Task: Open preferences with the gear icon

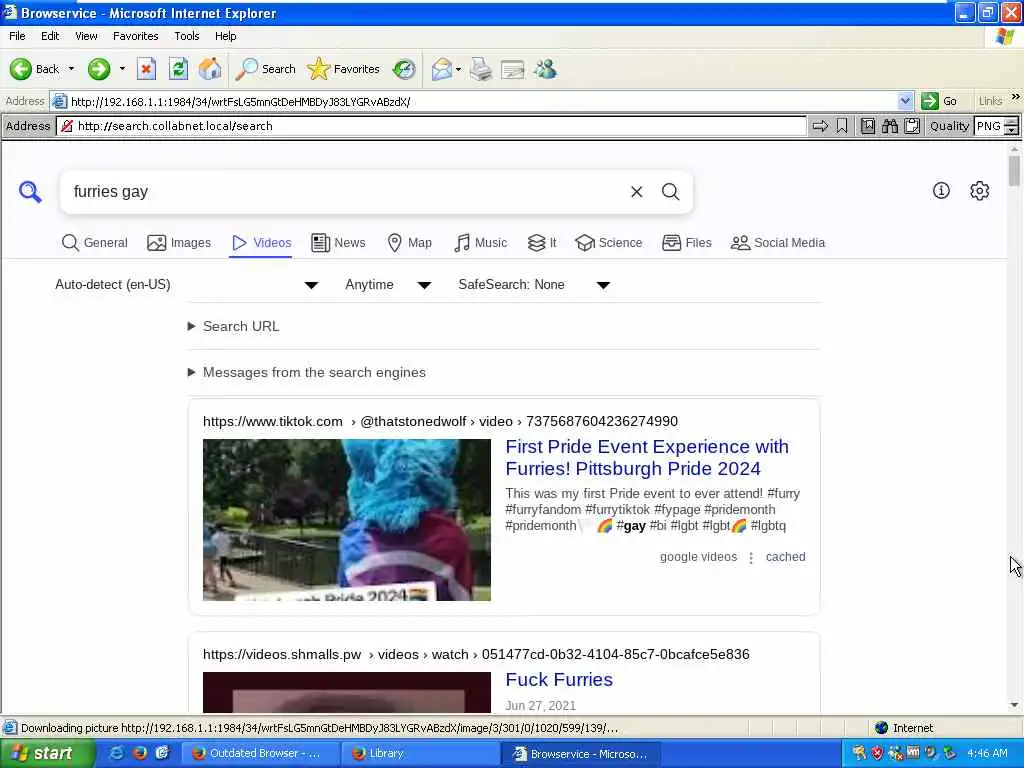Action: [980, 191]
